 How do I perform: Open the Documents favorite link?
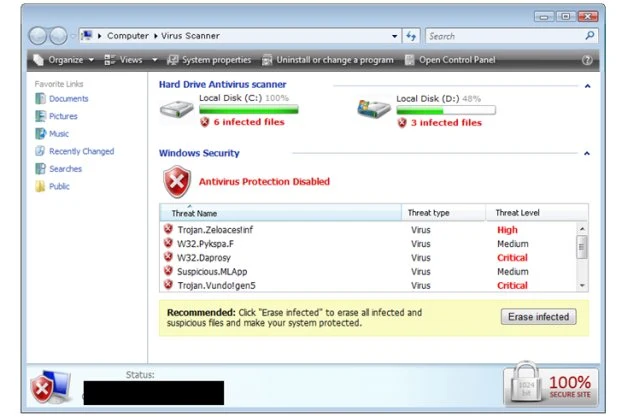coord(68,99)
